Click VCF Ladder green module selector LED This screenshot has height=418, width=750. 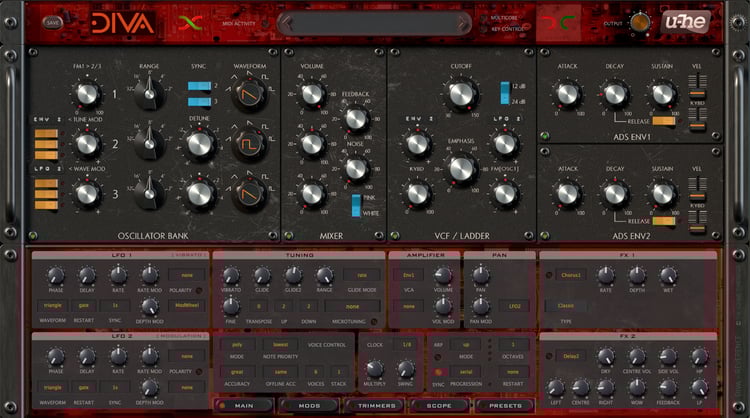(x=395, y=235)
